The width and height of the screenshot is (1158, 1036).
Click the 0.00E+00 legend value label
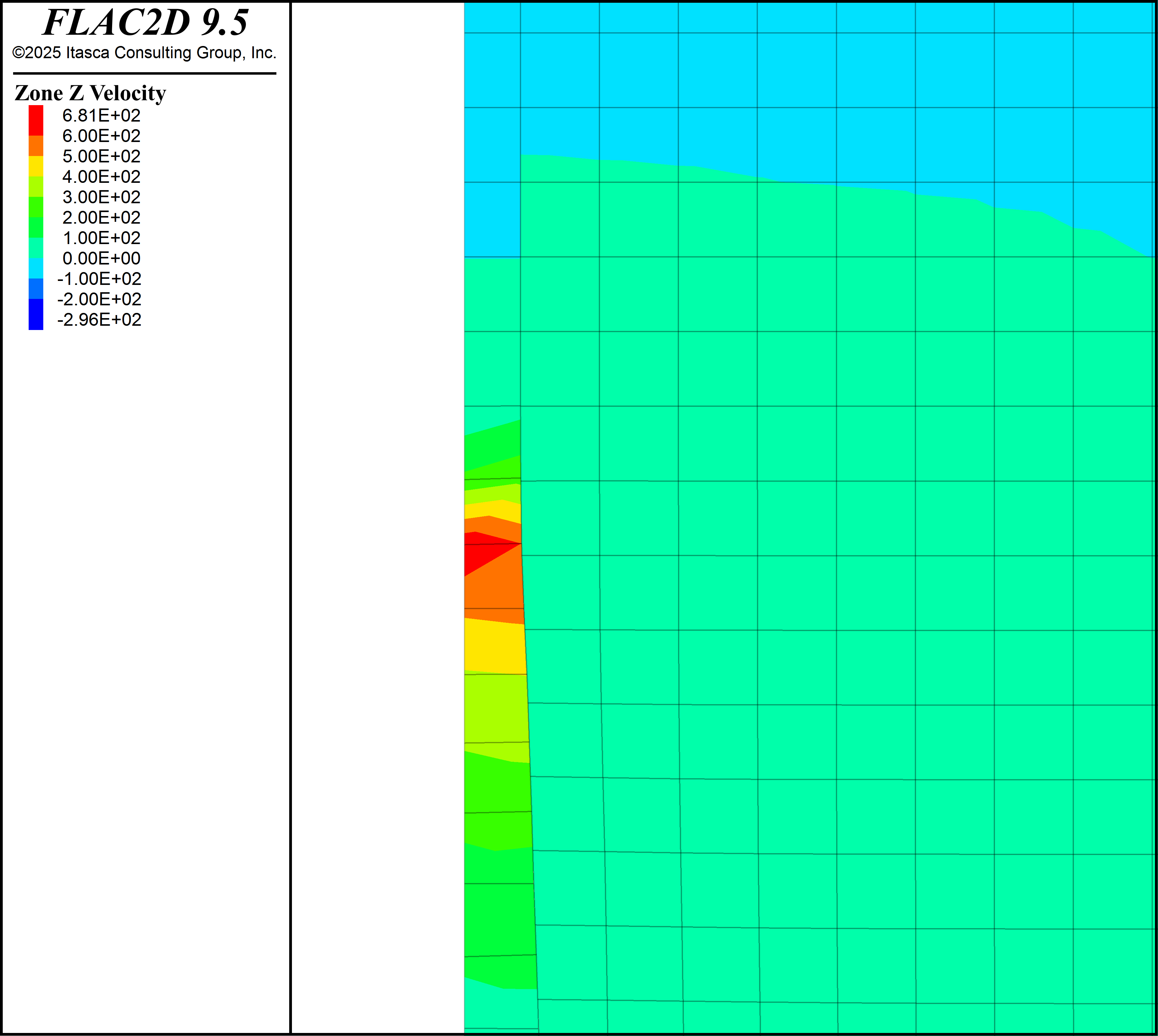coord(101,258)
